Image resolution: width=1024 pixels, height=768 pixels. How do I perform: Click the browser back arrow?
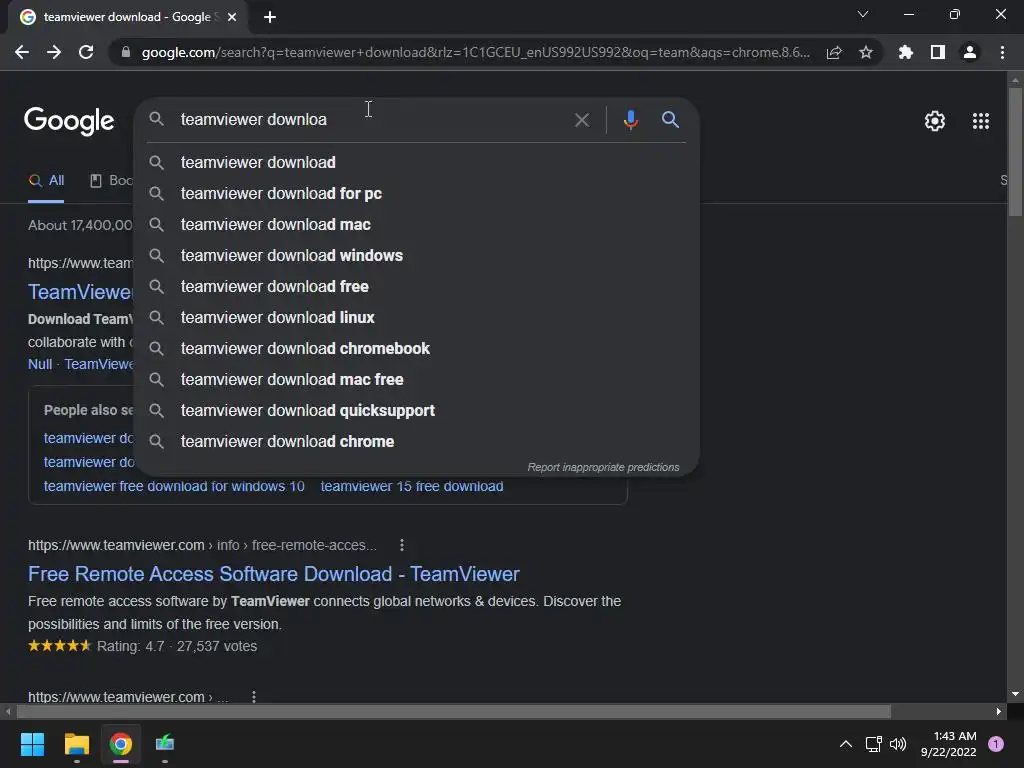[x=22, y=52]
